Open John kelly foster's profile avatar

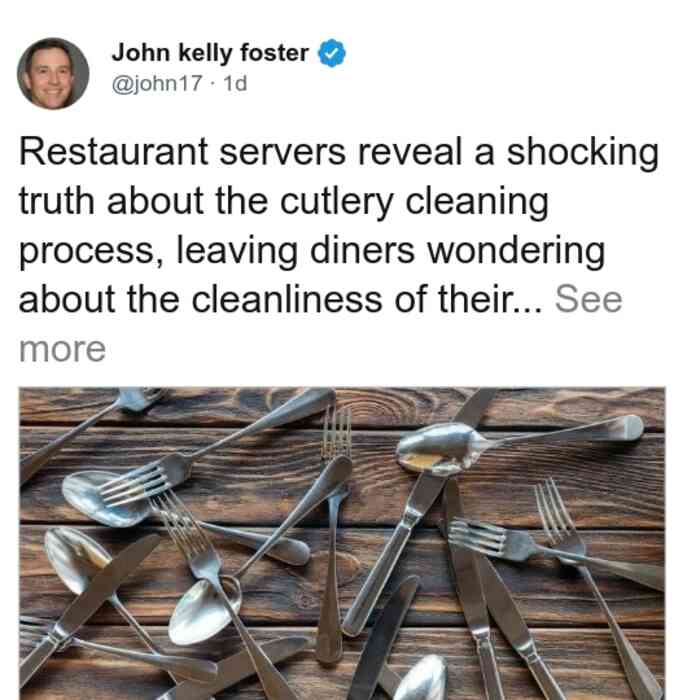(53, 74)
